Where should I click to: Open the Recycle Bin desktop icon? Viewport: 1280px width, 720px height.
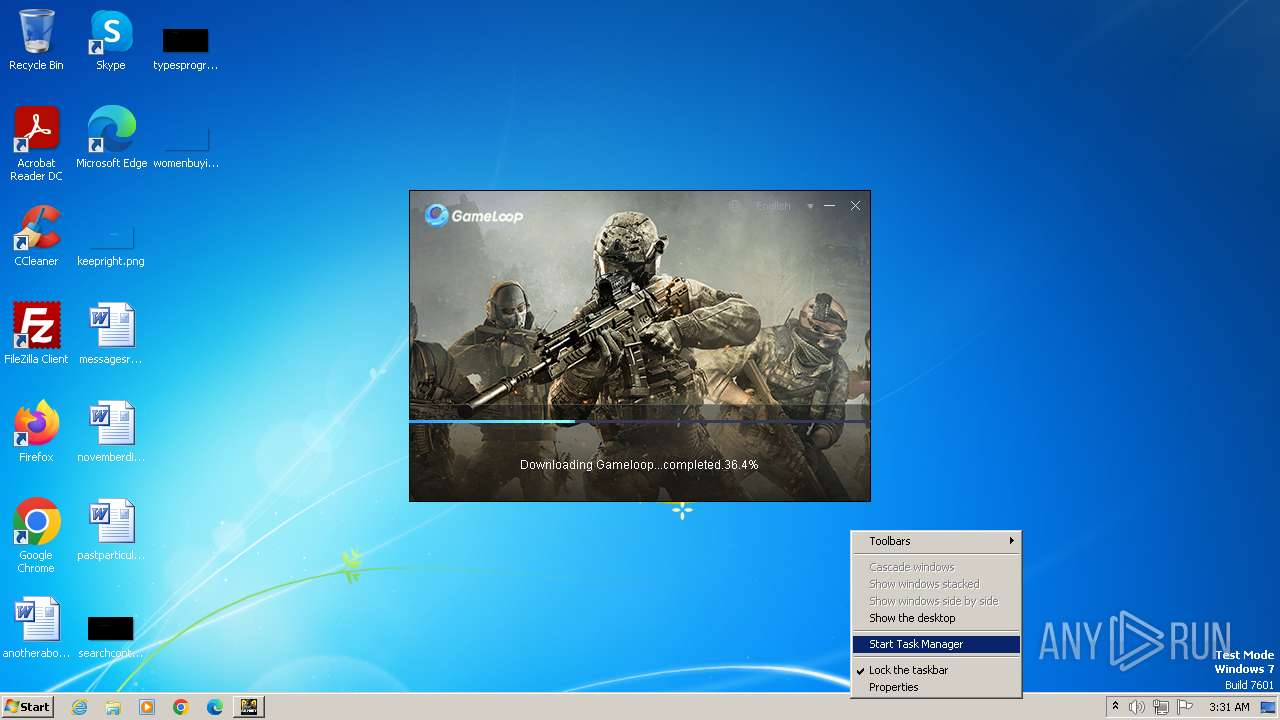click(36, 40)
